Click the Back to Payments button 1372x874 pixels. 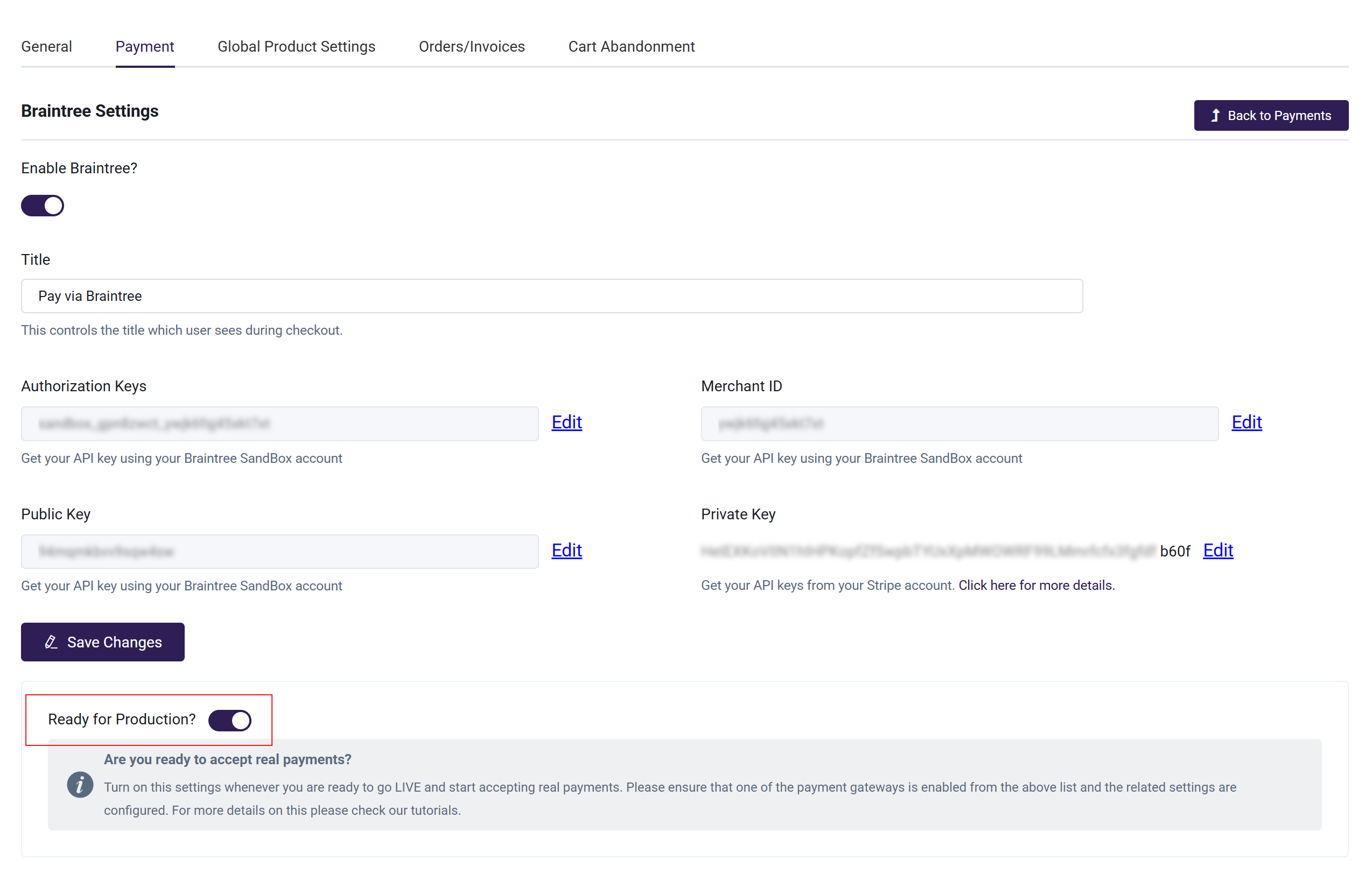(1271, 116)
